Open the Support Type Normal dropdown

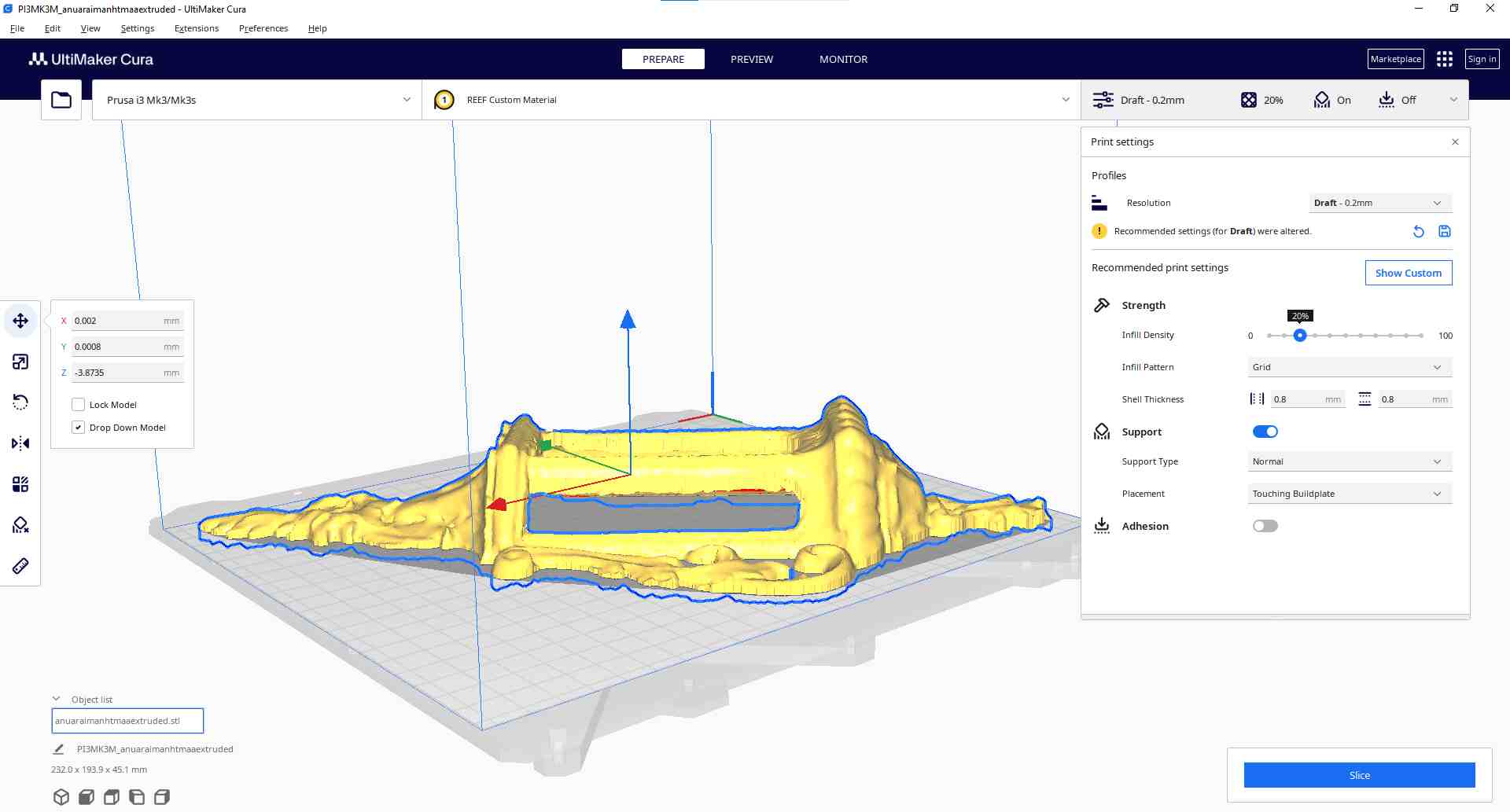[x=1350, y=461]
